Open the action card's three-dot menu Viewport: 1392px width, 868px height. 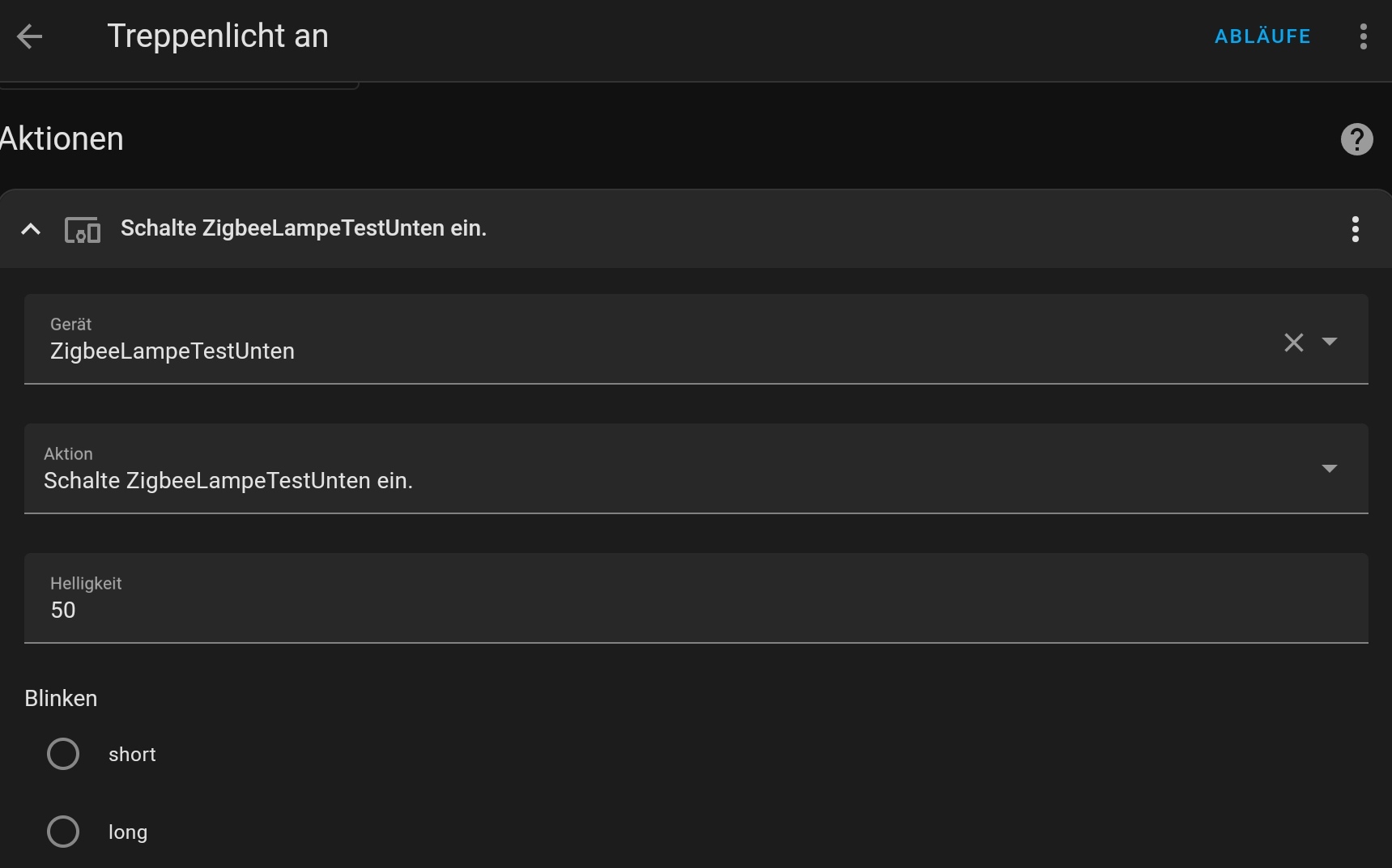[1355, 229]
